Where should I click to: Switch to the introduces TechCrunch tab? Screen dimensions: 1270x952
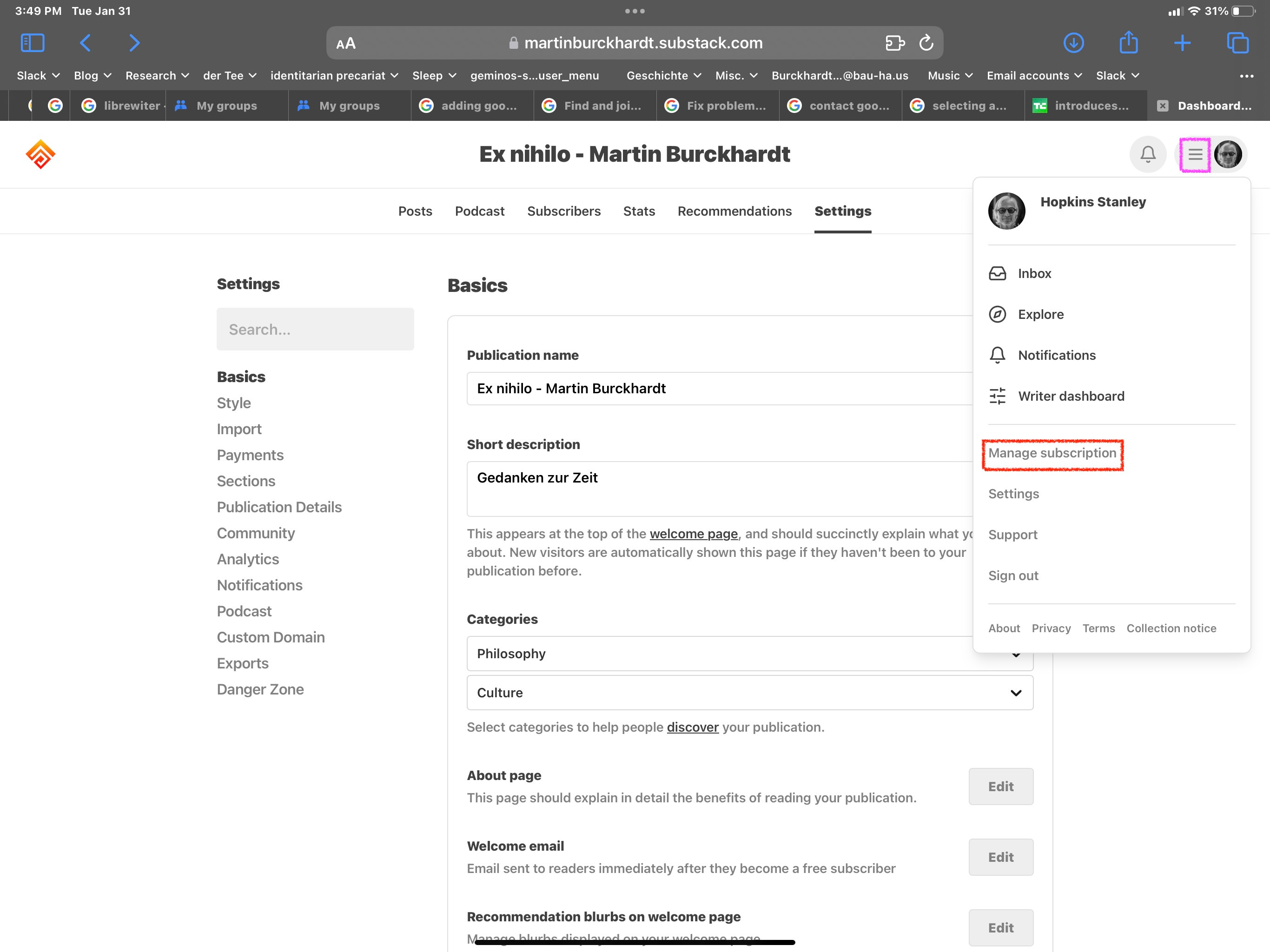[1085, 106]
